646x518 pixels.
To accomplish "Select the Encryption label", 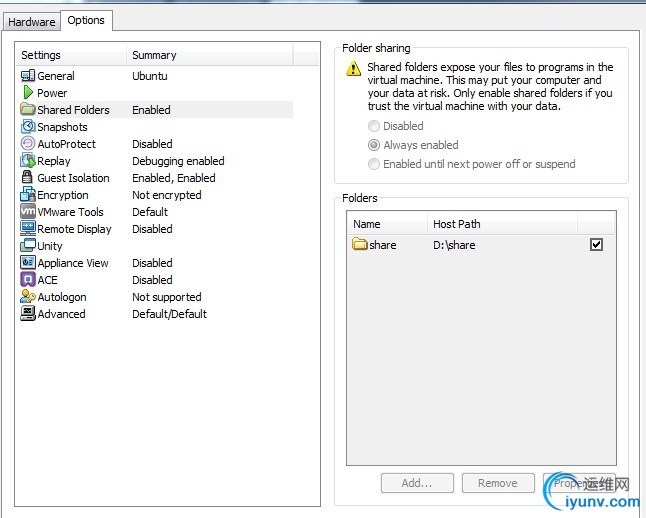I will [x=63, y=195].
